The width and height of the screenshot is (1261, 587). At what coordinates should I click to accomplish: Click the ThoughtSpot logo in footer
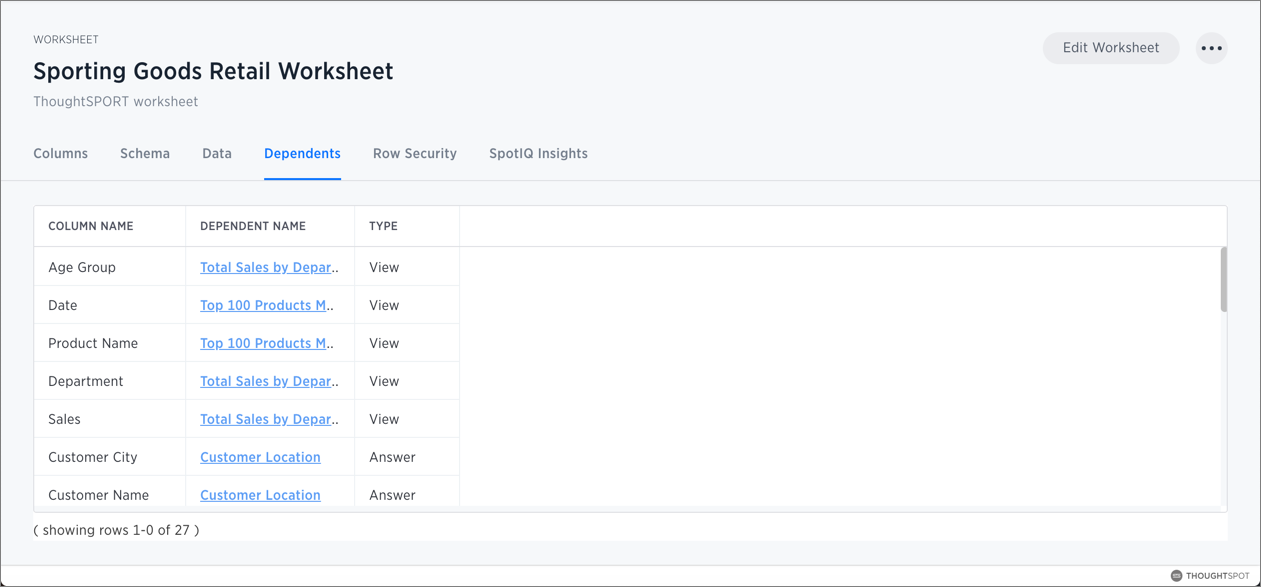[x=1209, y=576]
